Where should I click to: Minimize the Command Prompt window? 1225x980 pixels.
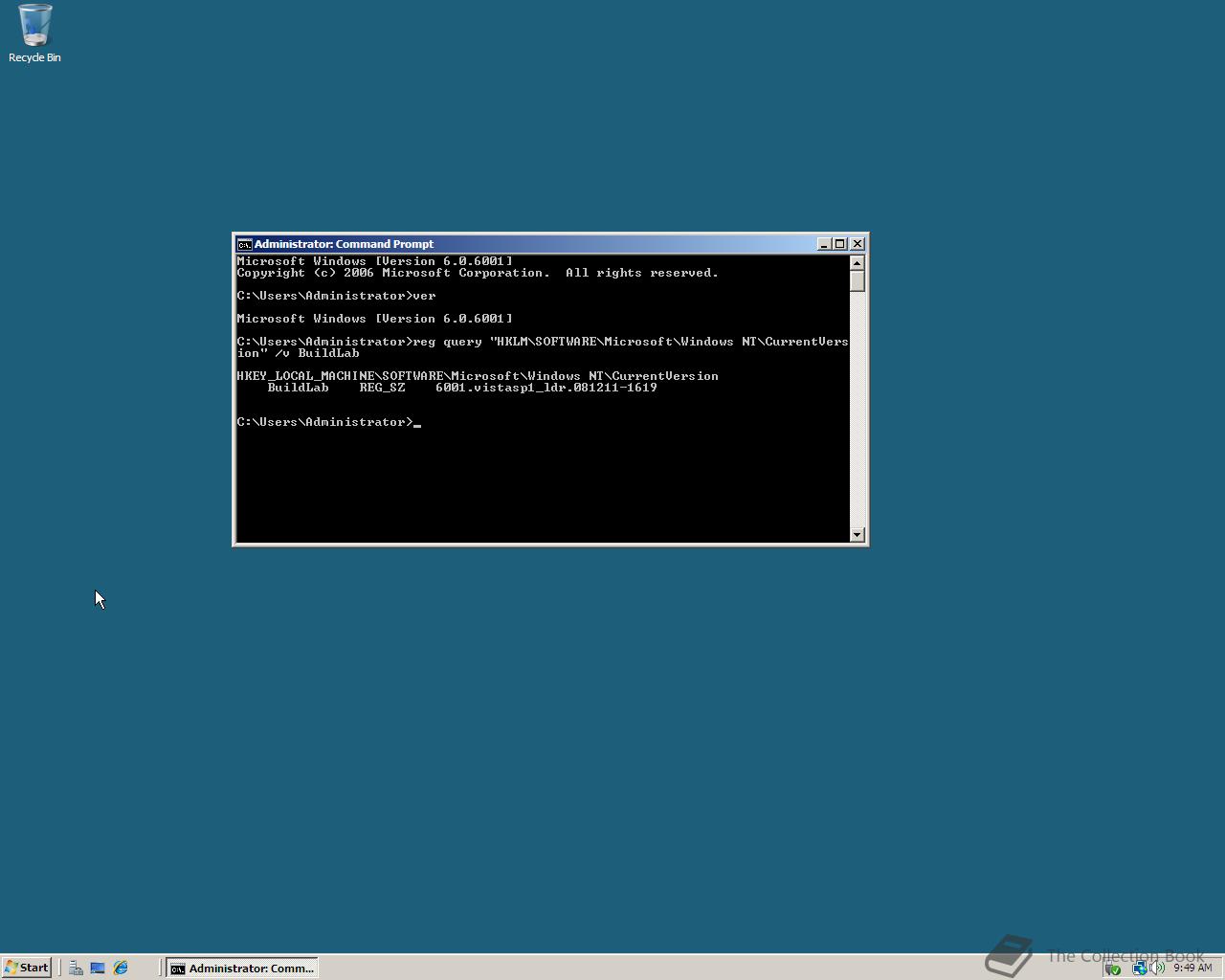pos(823,244)
